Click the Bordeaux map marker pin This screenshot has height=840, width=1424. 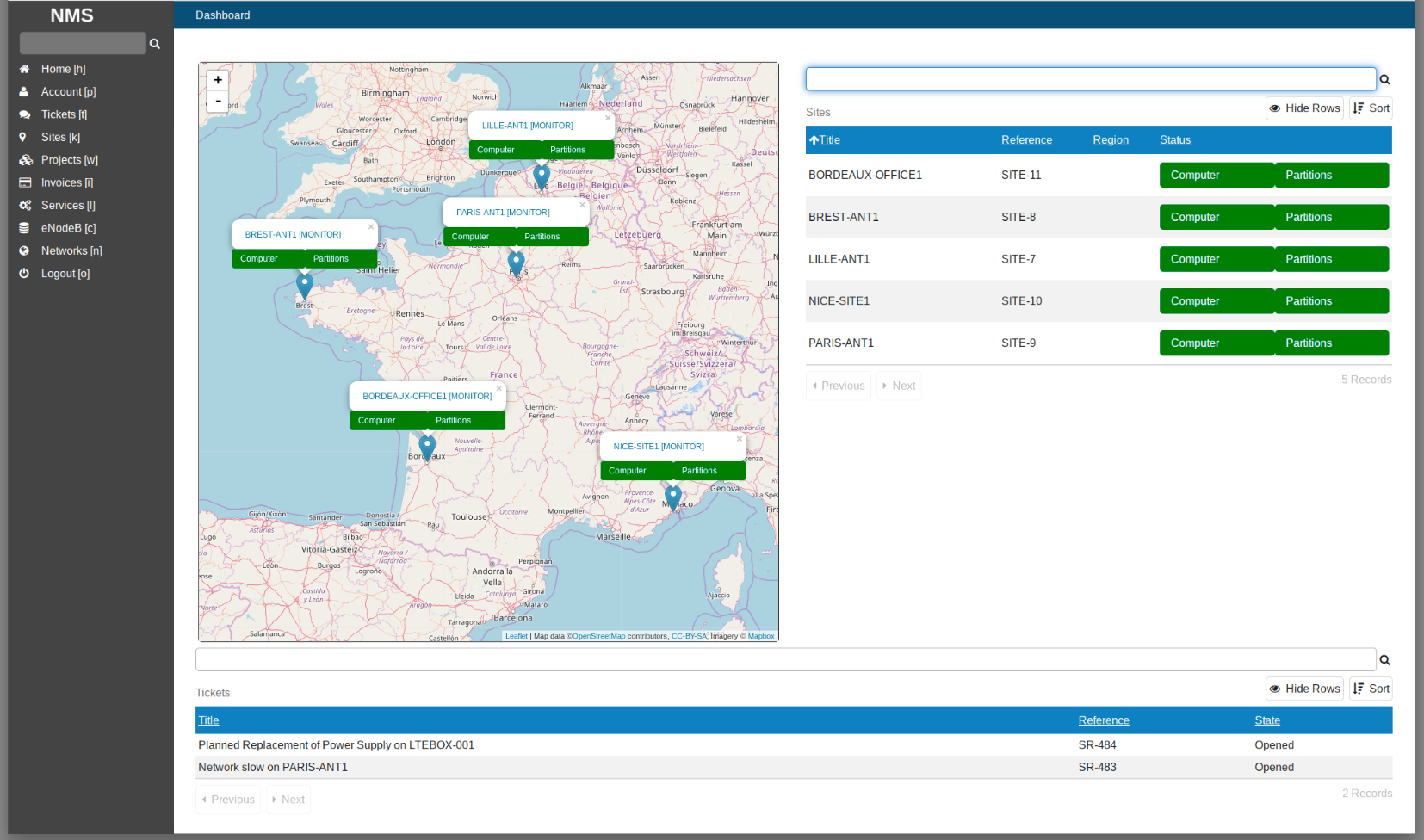point(427,448)
